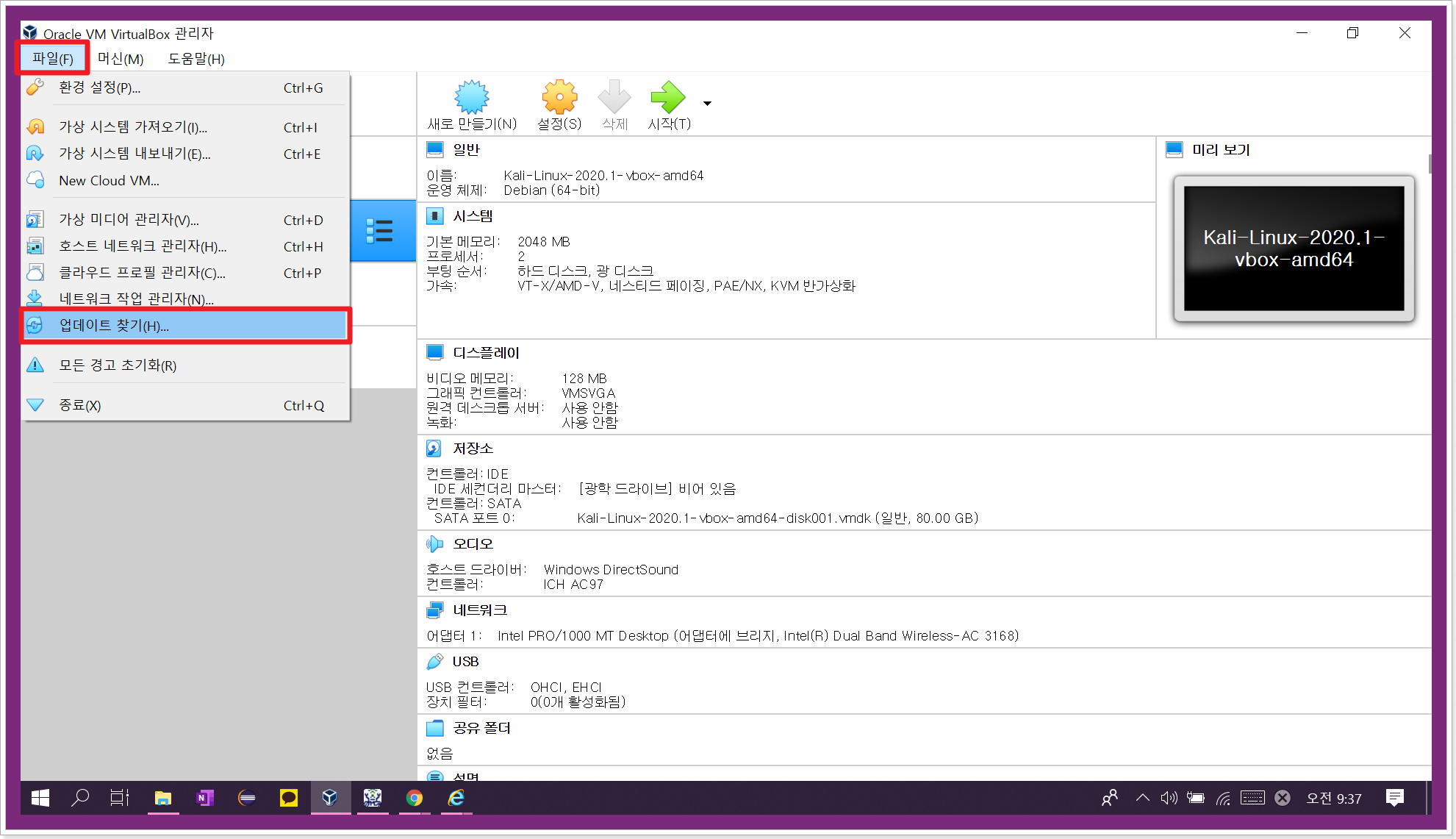Select 업데이트 찾기(H) menu entry
The width and height of the screenshot is (1456, 839).
click(185, 326)
